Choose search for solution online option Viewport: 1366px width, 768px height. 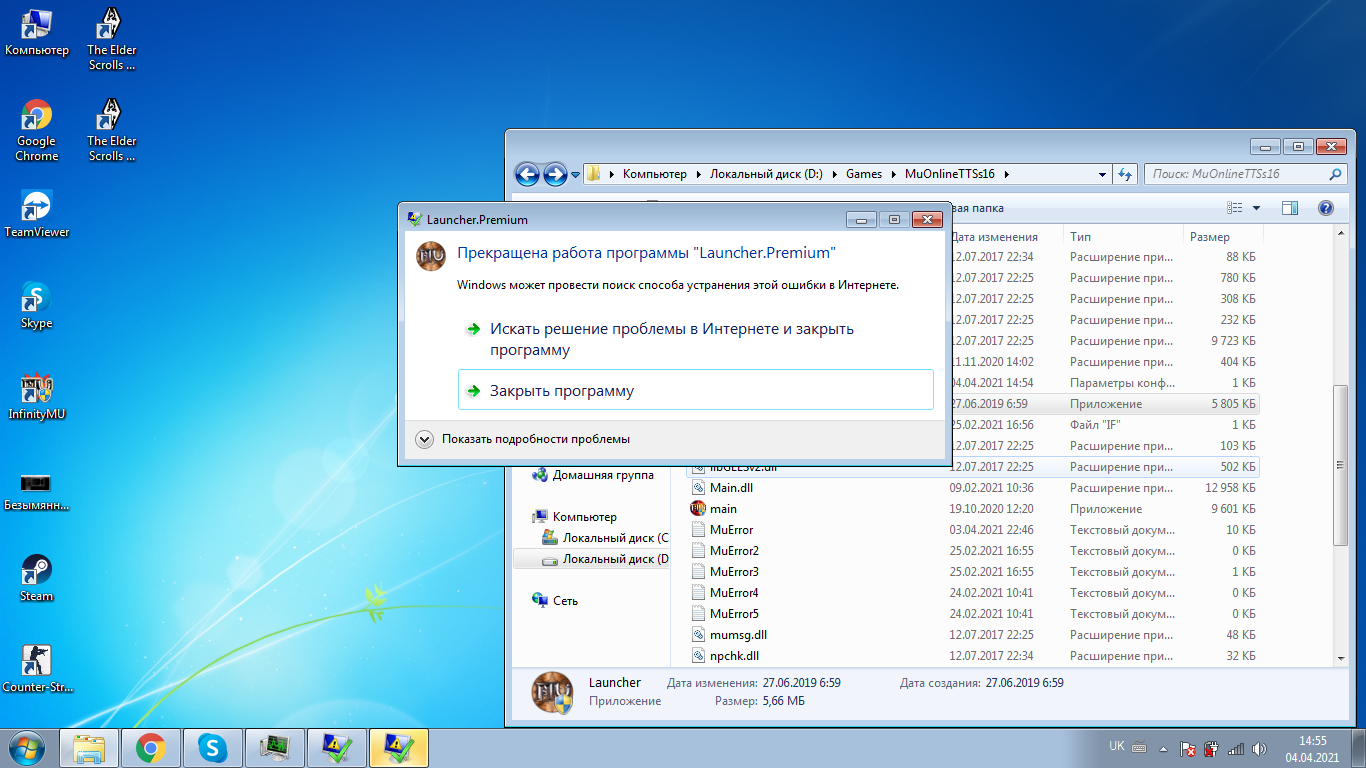pyautogui.click(x=670, y=339)
